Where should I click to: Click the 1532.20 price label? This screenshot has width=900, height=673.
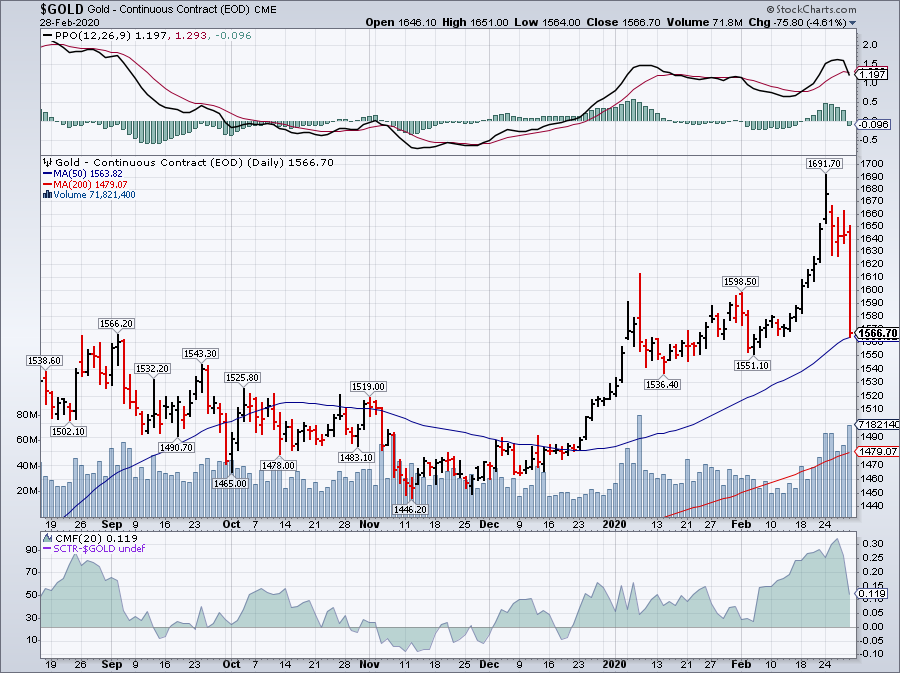tap(152, 369)
